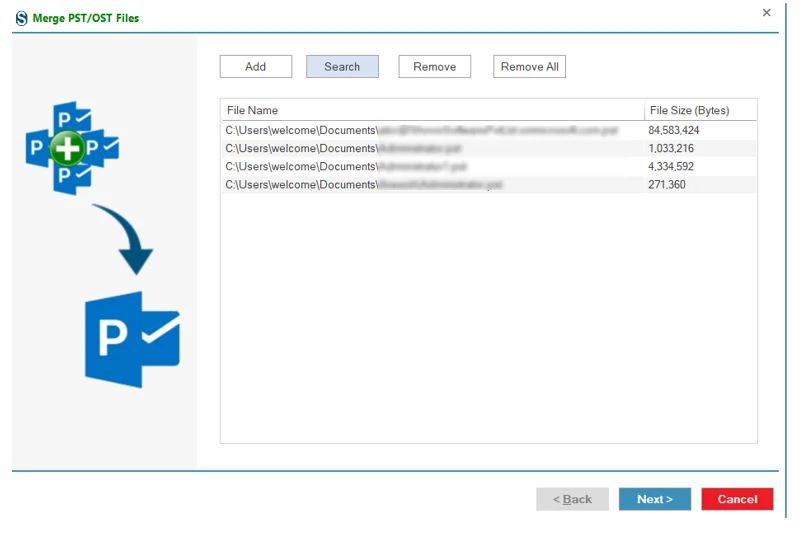The width and height of the screenshot is (812, 537).
Task: Click the Remove button
Action: [434, 66]
